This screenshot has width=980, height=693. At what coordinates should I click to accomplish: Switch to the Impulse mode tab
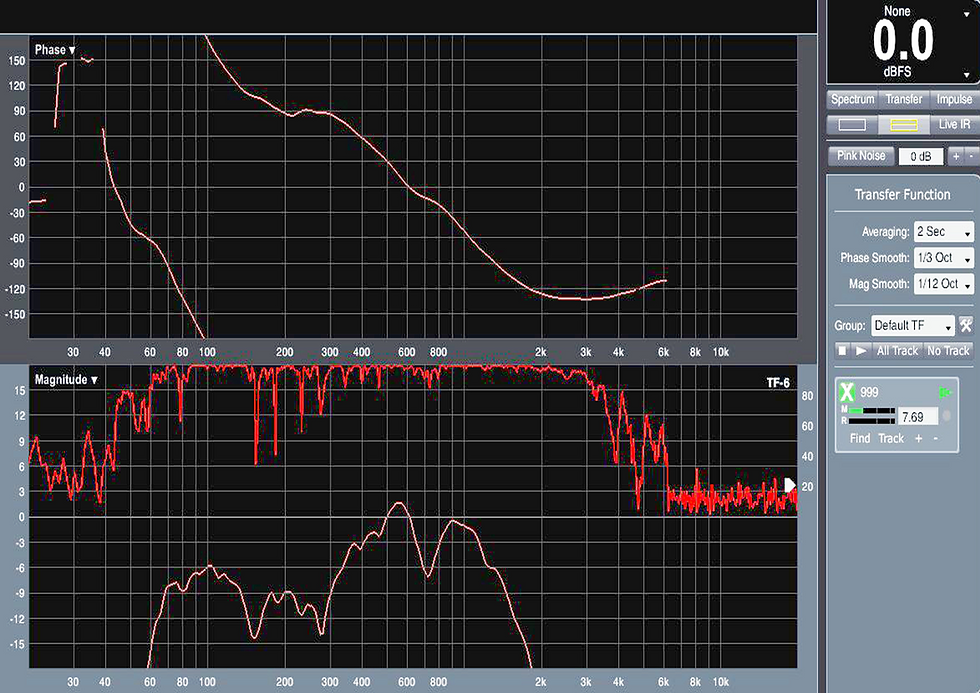tap(954, 99)
